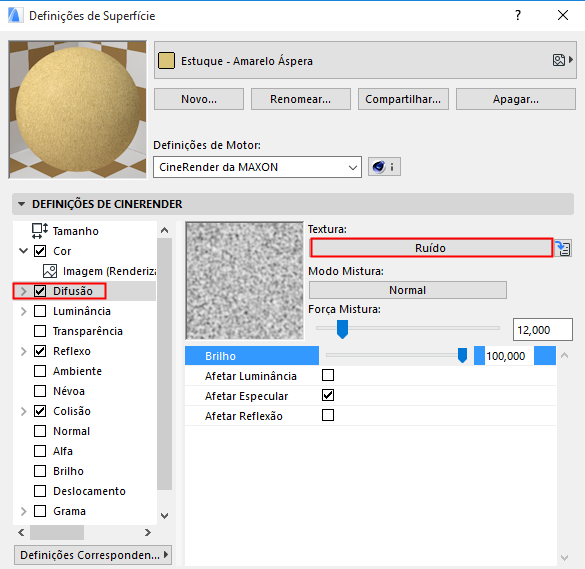Screen dimensions: 585x569
Task: Click the Ruído texture button
Action: tap(431, 248)
